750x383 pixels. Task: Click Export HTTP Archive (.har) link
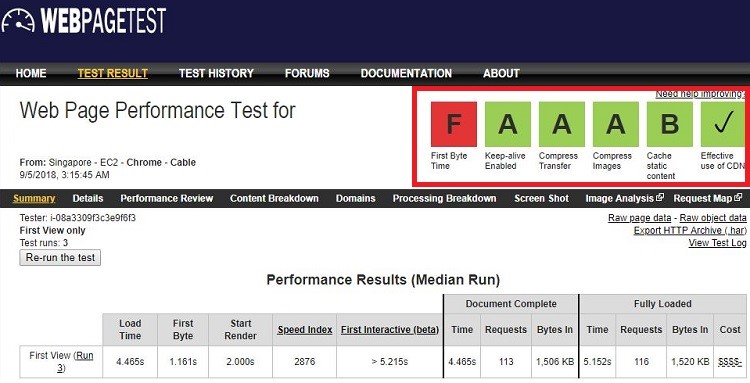coord(690,230)
